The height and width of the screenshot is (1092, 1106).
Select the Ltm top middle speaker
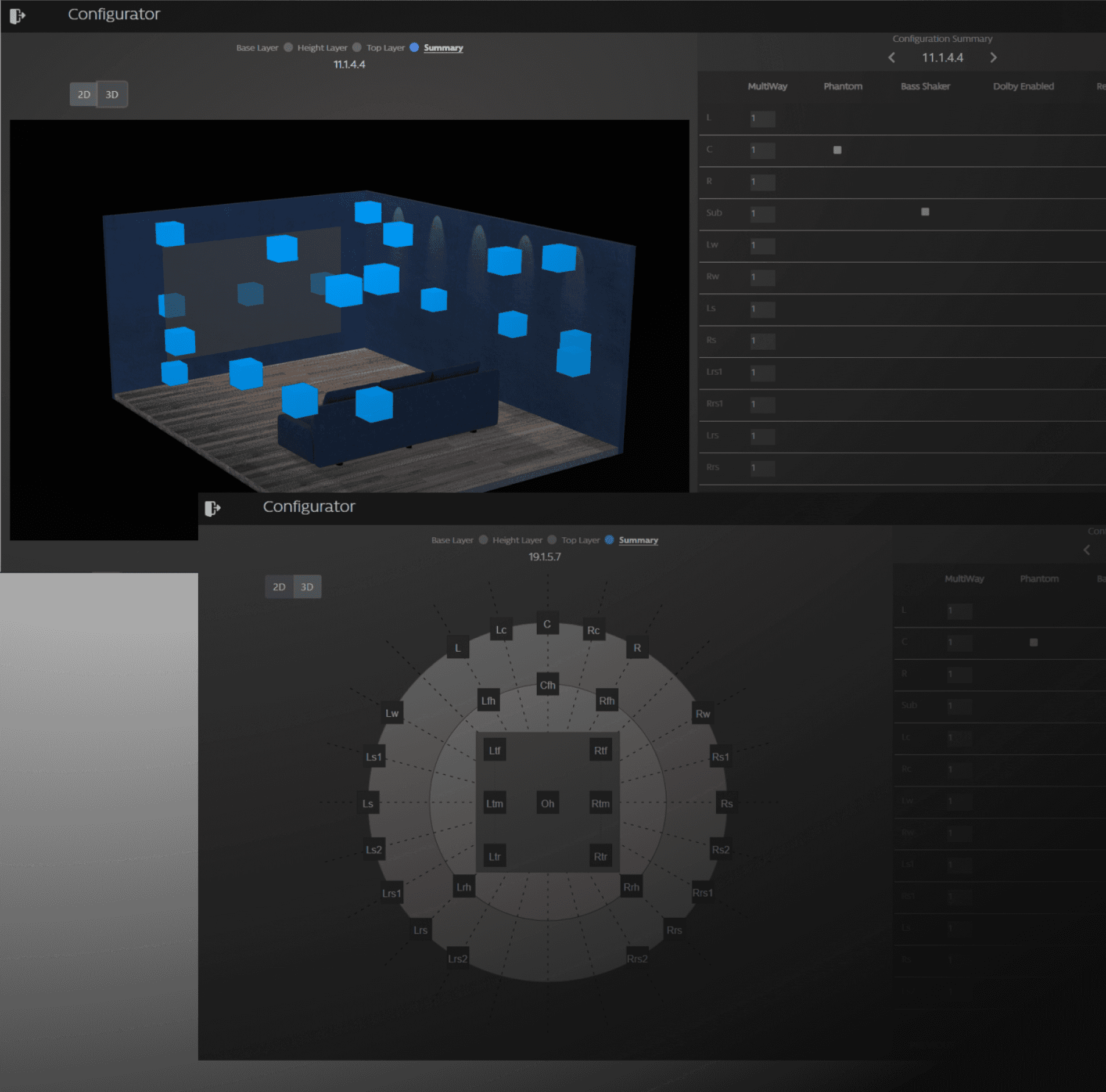pyautogui.click(x=494, y=803)
